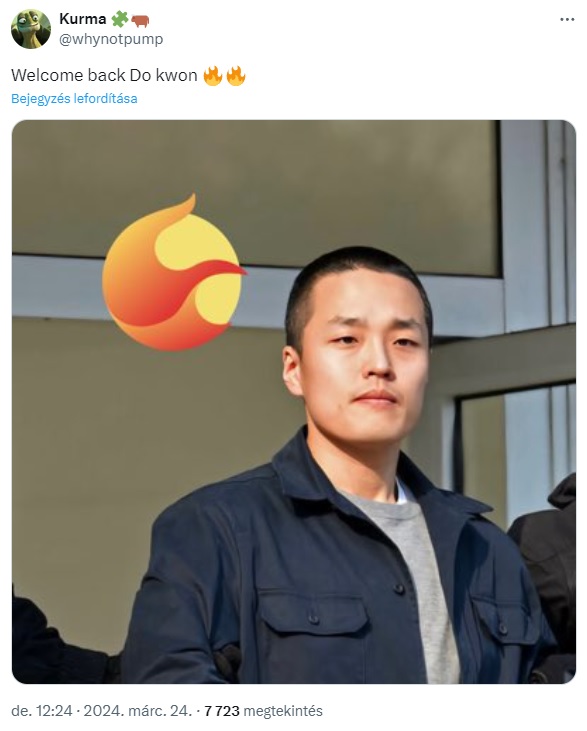Open the de. 12:24 timestamp link
The width and height of the screenshot is (587, 731).
[x=42, y=711]
